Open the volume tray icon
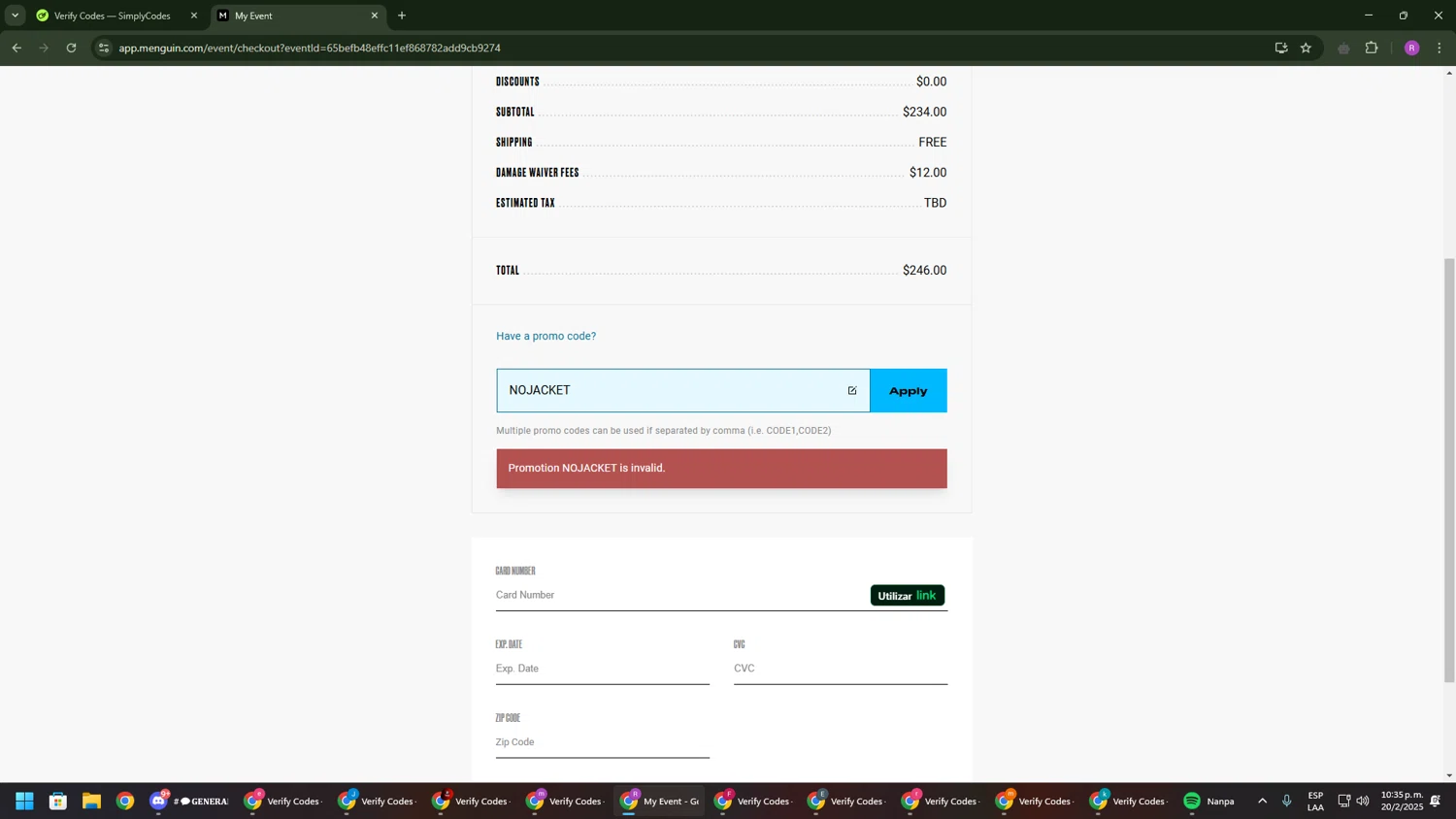 tap(1363, 802)
